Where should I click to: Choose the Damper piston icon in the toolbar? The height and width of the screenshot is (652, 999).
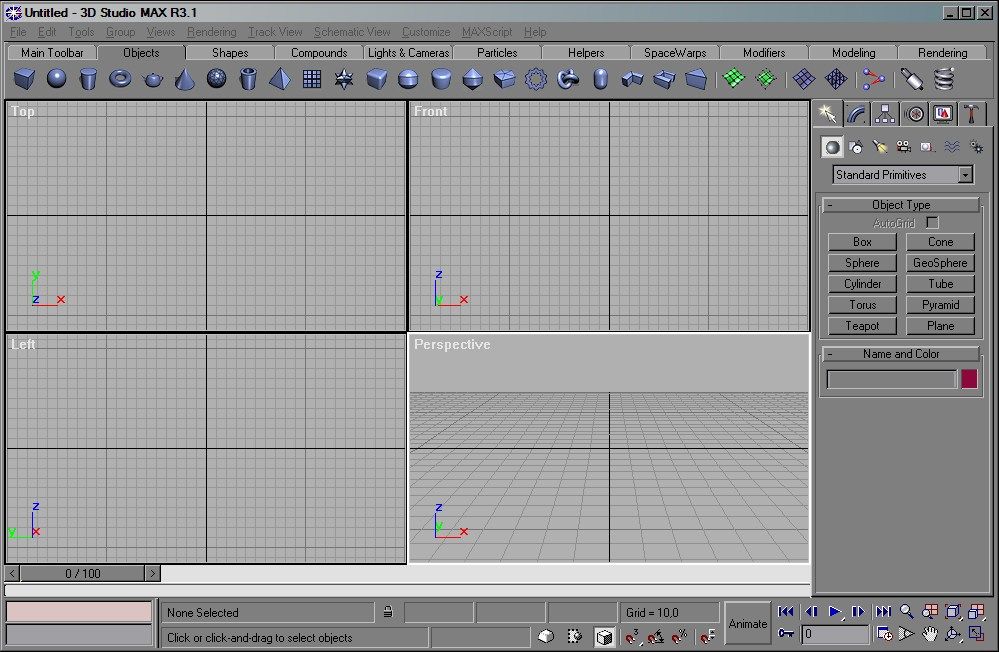coord(912,79)
